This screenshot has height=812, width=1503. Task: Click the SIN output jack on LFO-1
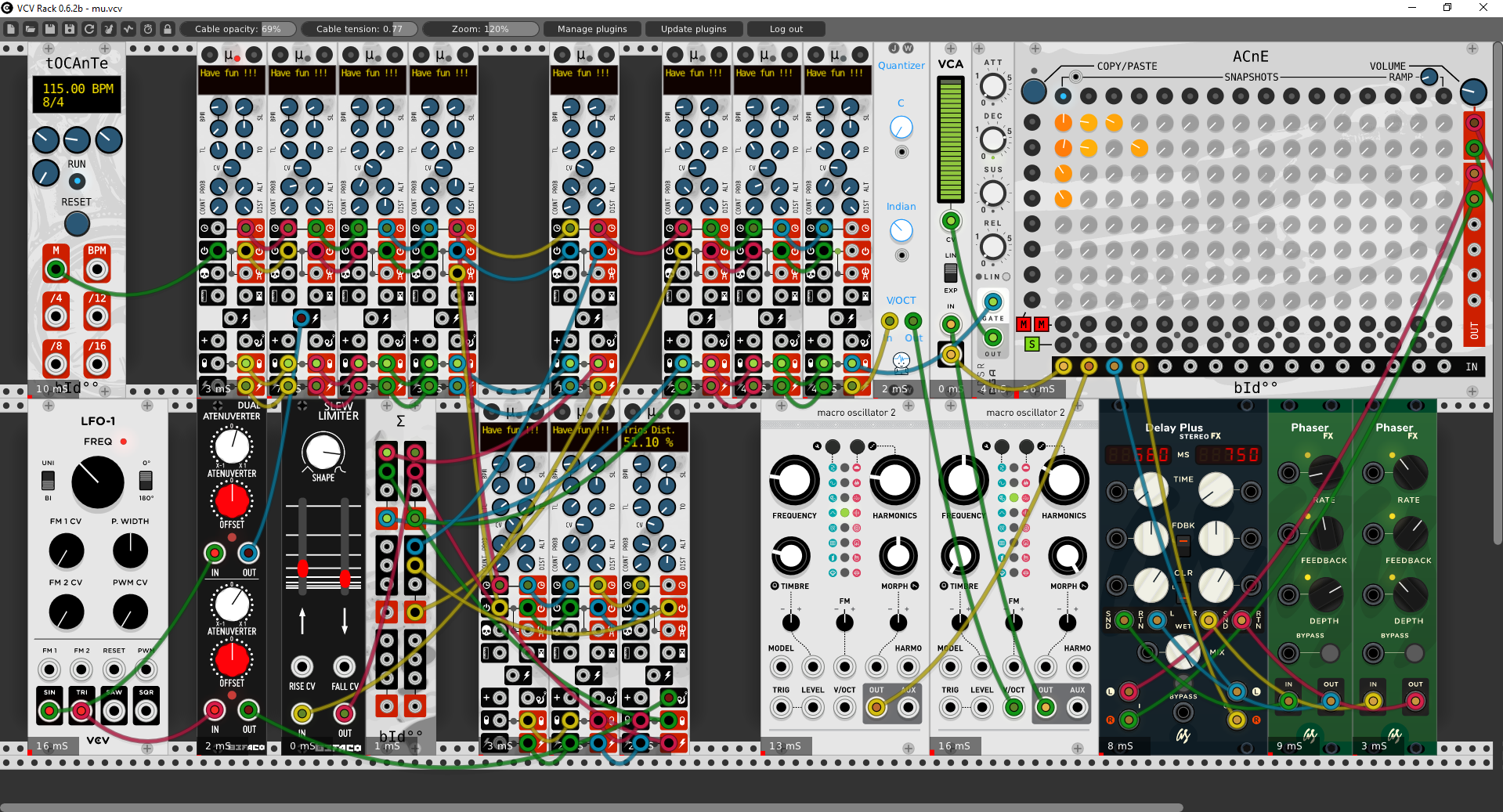(x=49, y=711)
